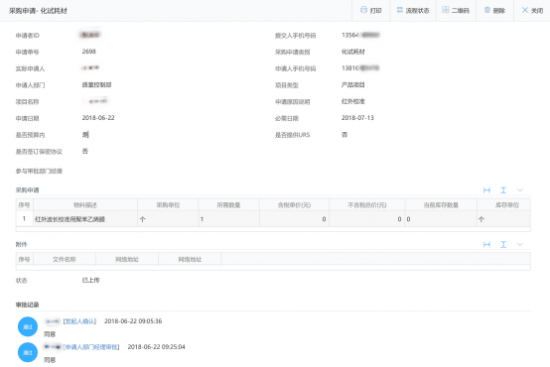Fit column widths in 采购申请 table
The image size is (550, 367).
point(487,190)
